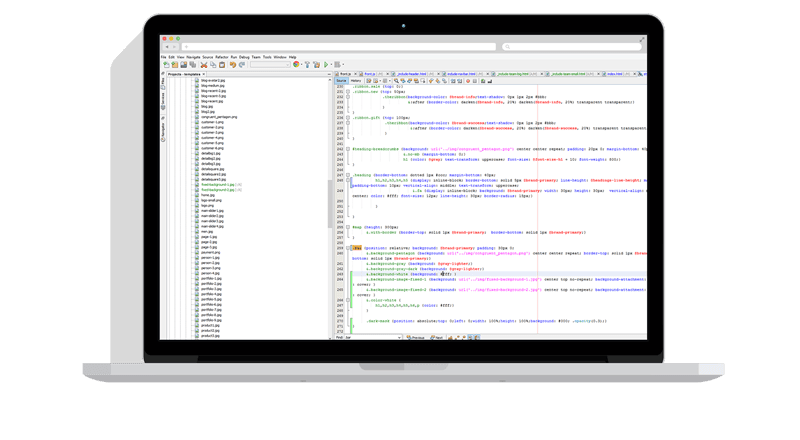
Task: Click the New File toolbar icon
Action: coord(166,65)
